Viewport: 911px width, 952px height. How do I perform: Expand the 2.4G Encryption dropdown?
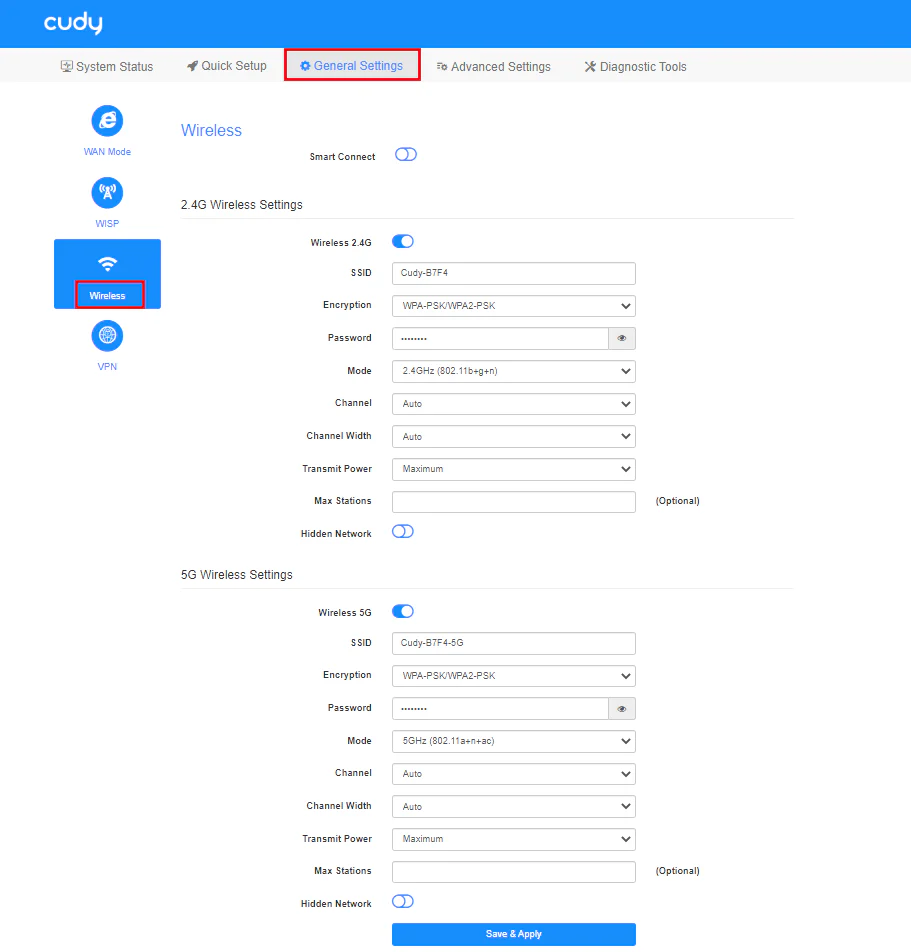point(513,306)
